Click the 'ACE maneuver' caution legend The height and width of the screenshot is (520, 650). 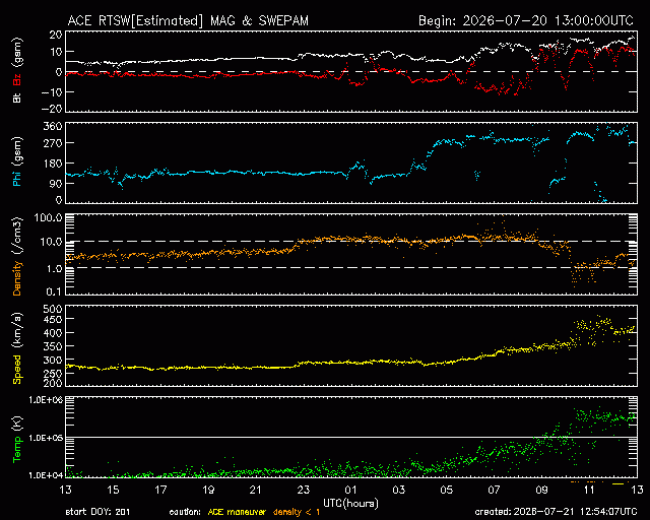[x=236, y=512]
